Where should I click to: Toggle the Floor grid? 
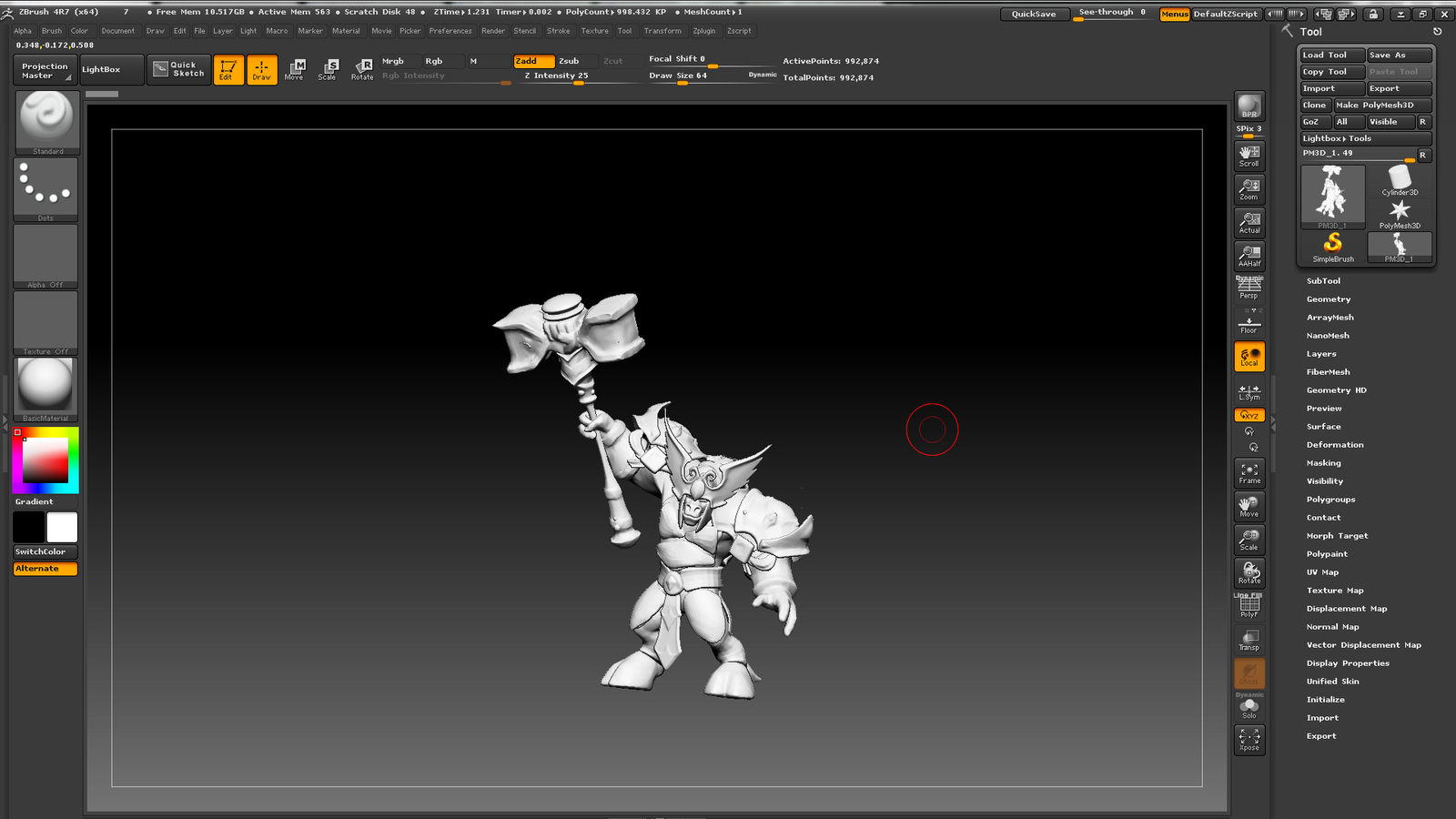[1249, 321]
